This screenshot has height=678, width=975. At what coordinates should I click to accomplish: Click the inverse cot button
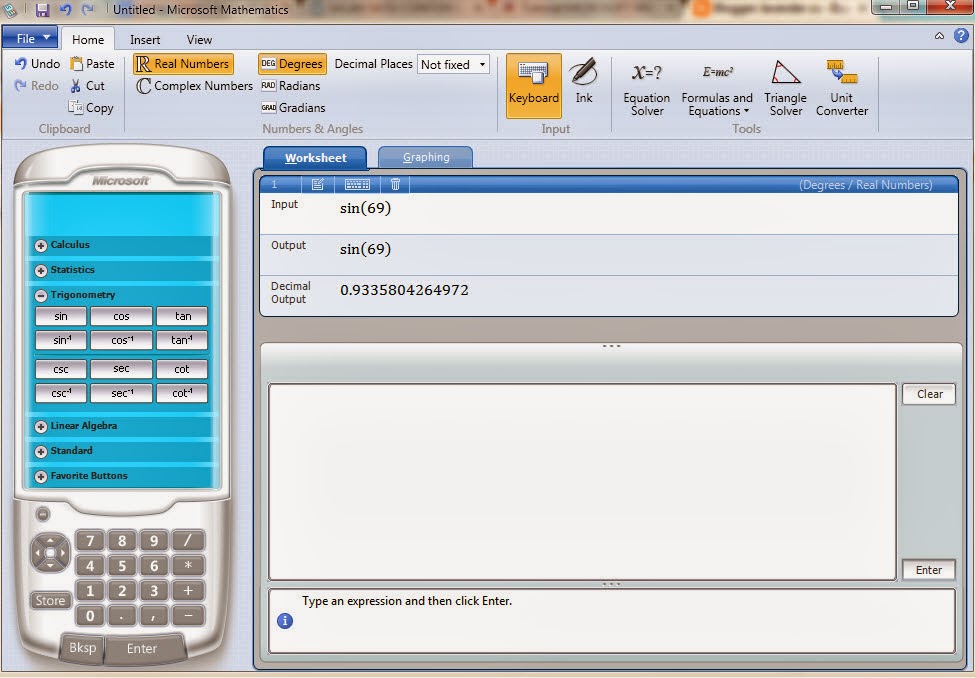coord(182,393)
